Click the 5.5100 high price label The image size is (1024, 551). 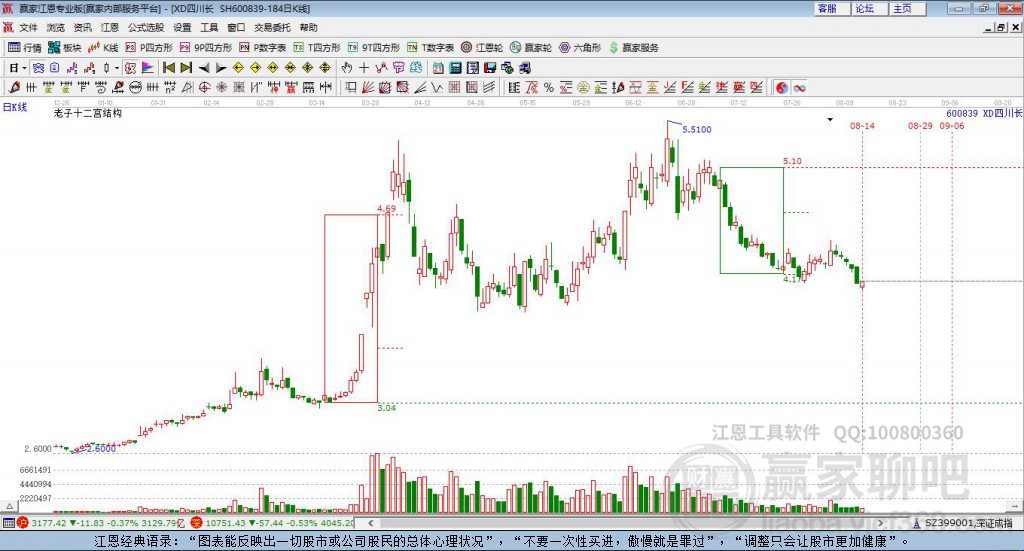point(697,129)
